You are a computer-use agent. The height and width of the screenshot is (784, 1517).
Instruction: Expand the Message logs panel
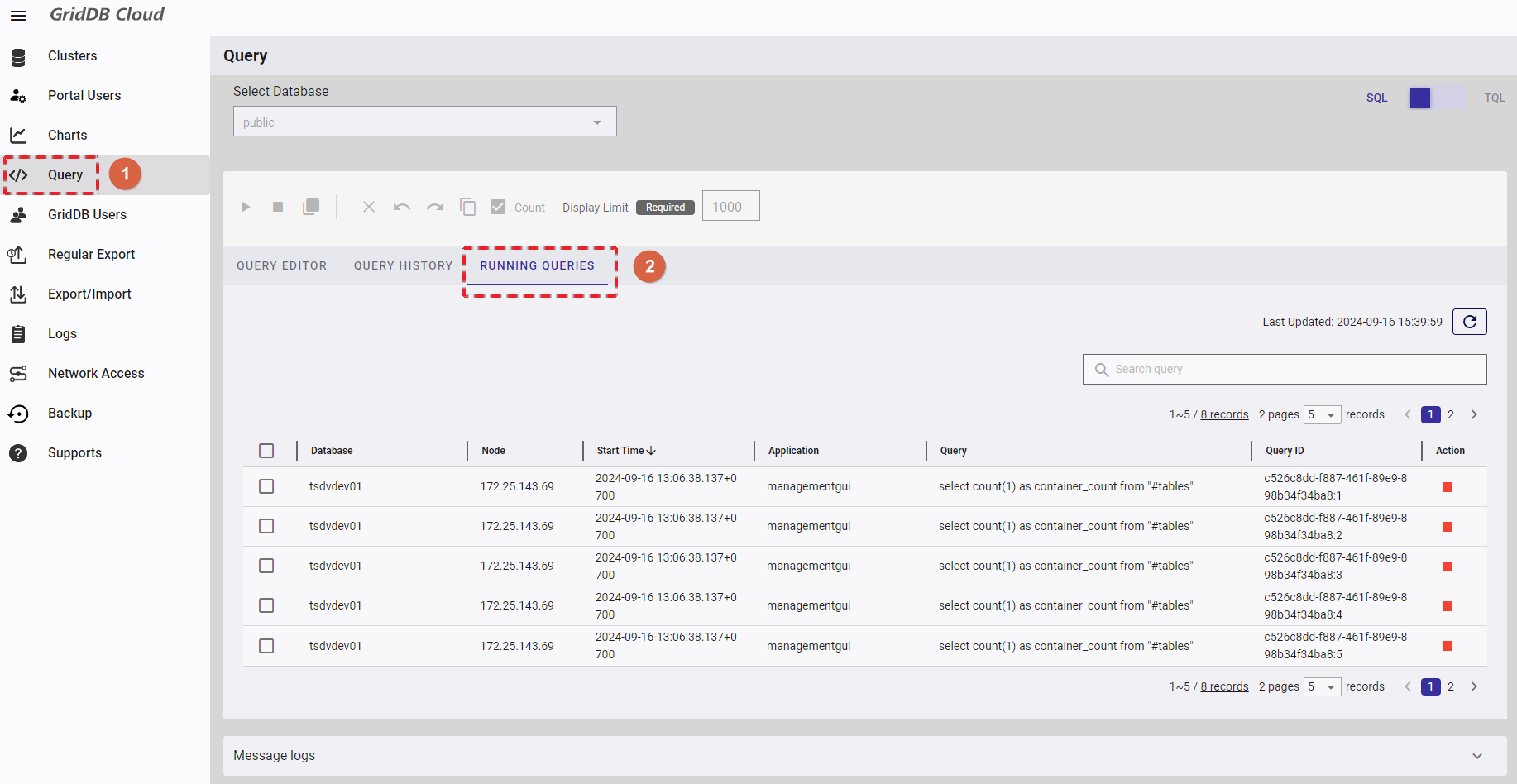point(1476,756)
